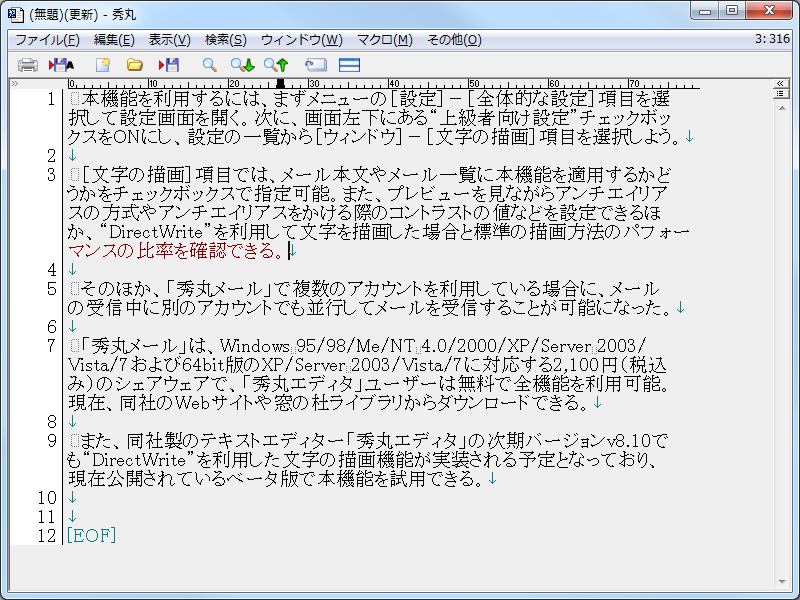Click the outline list icon above the scrollbar
Image resolution: width=800 pixels, height=600 pixels.
click(780, 93)
